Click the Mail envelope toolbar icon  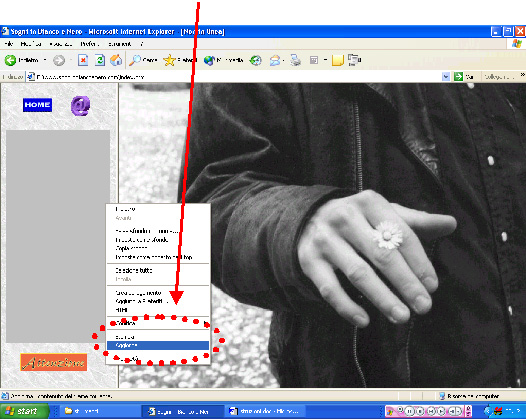[275, 60]
